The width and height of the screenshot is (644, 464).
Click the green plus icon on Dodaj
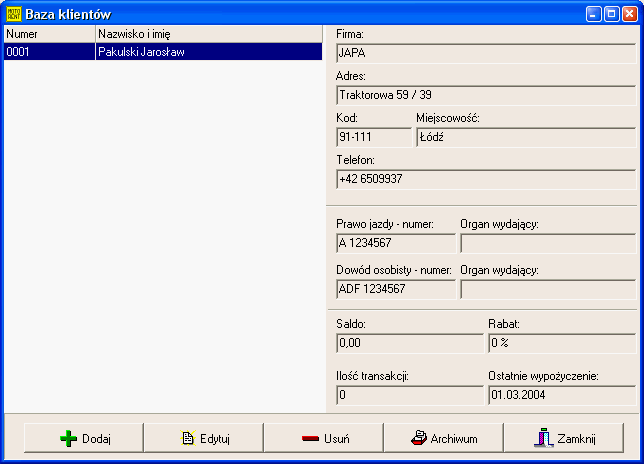point(69,438)
